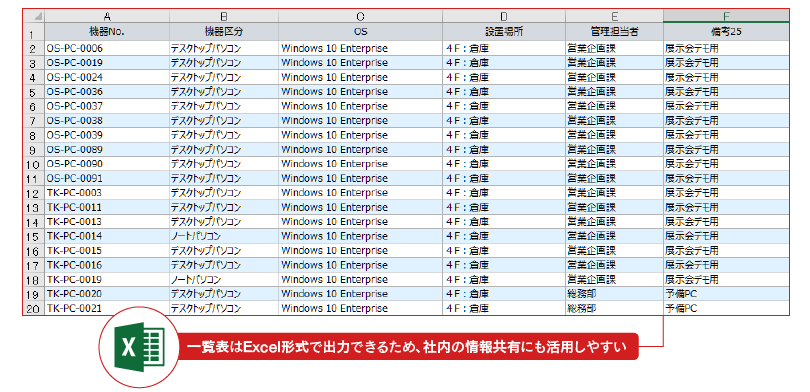
Task: Click 4F：倉庫 in the TK-PC-0020 row
Action: pos(468,294)
